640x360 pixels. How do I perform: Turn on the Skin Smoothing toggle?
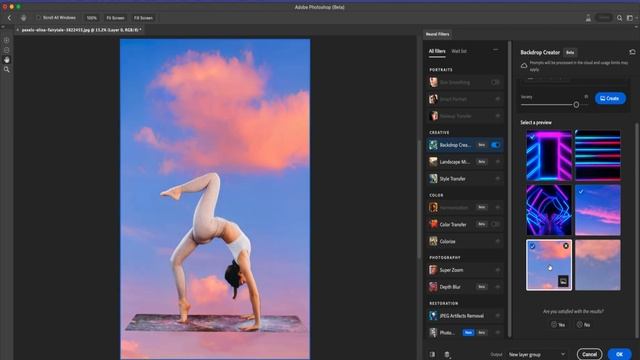pyautogui.click(x=495, y=82)
